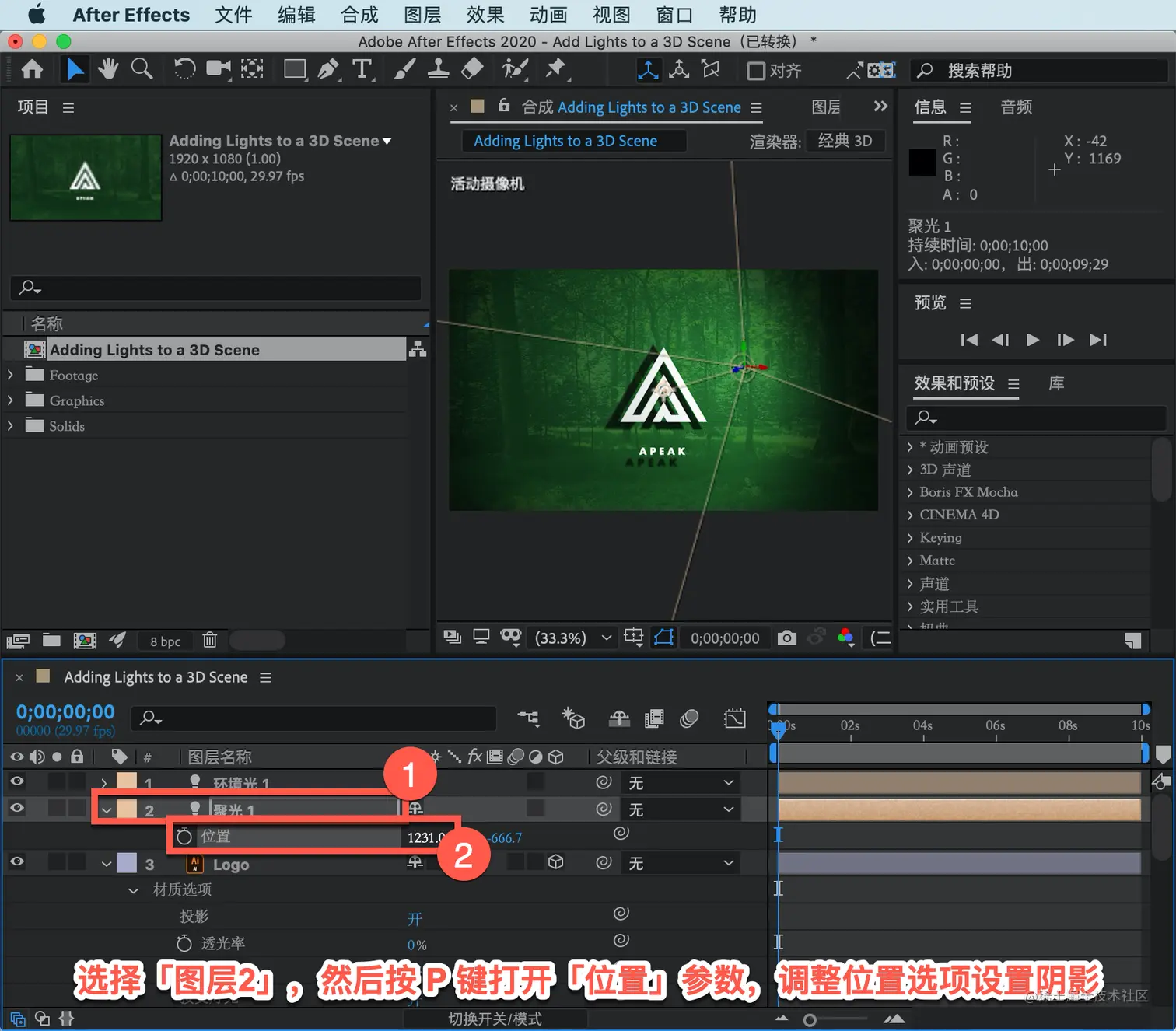Expand the Footage folder
The height and width of the screenshot is (1031, 1176).
[x=10, y=375]
